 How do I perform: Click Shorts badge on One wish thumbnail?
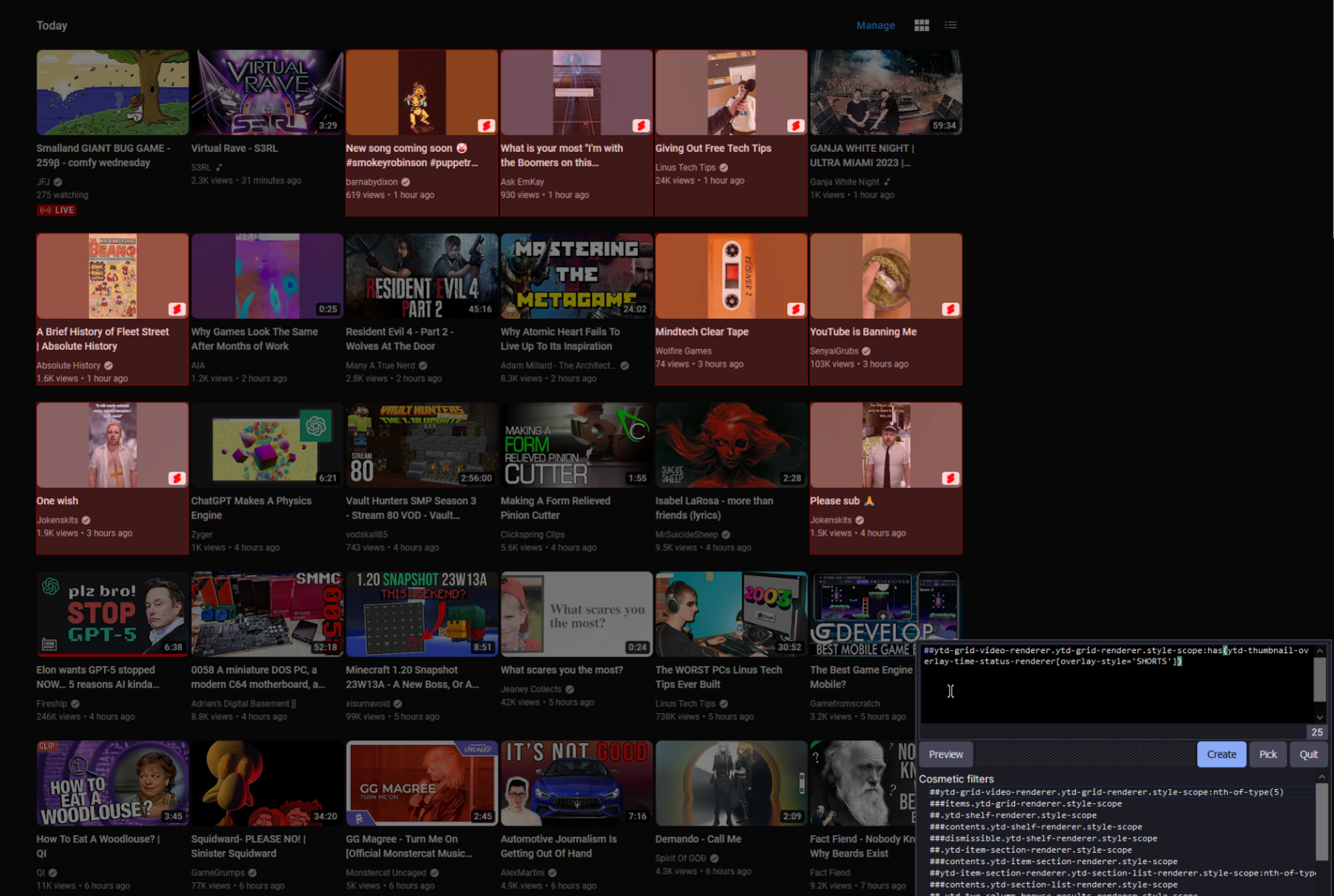coord(176,478)
